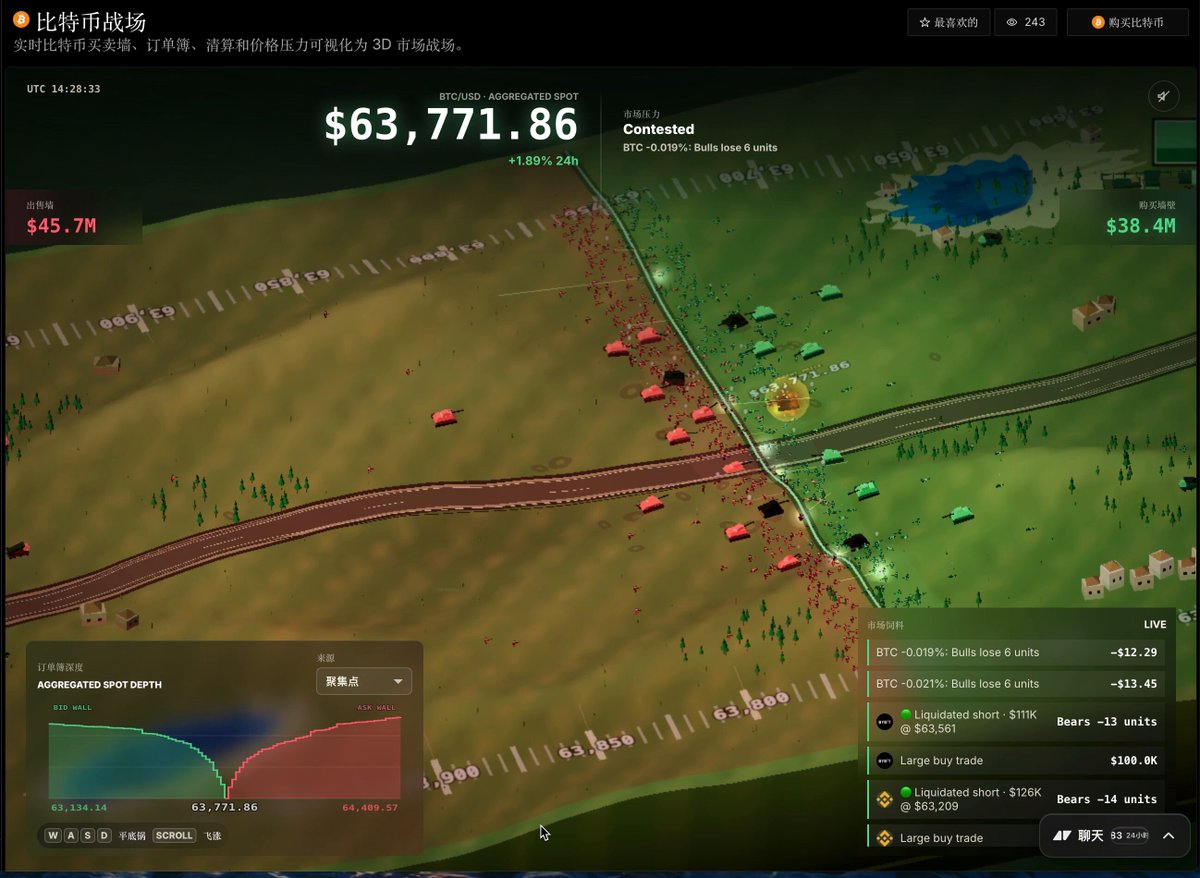This screenshot has width=1200, height=878.
Task: Click the red ask wall area of the depth chart
Action: [x=330, y=765]
